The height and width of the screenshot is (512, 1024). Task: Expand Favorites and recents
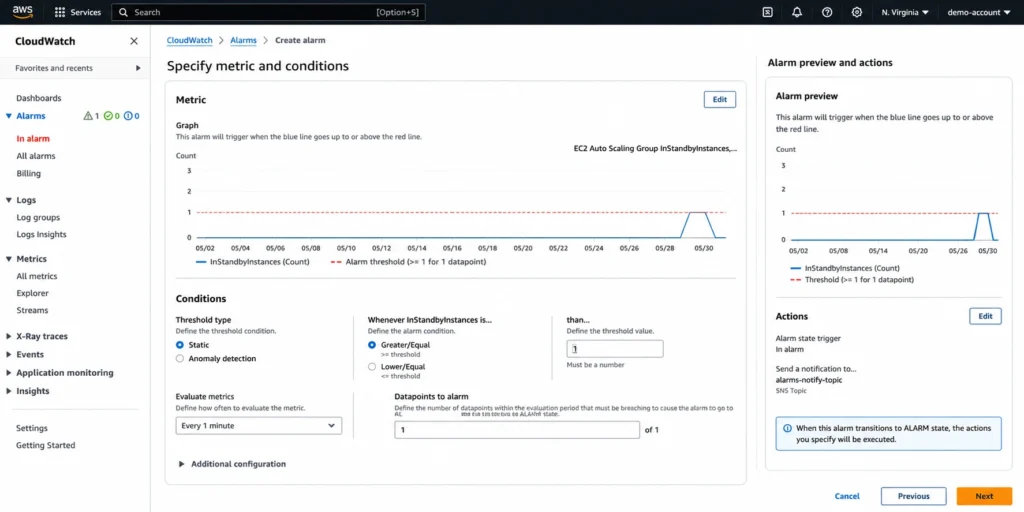pyautogui.click(x=138, y=68)
